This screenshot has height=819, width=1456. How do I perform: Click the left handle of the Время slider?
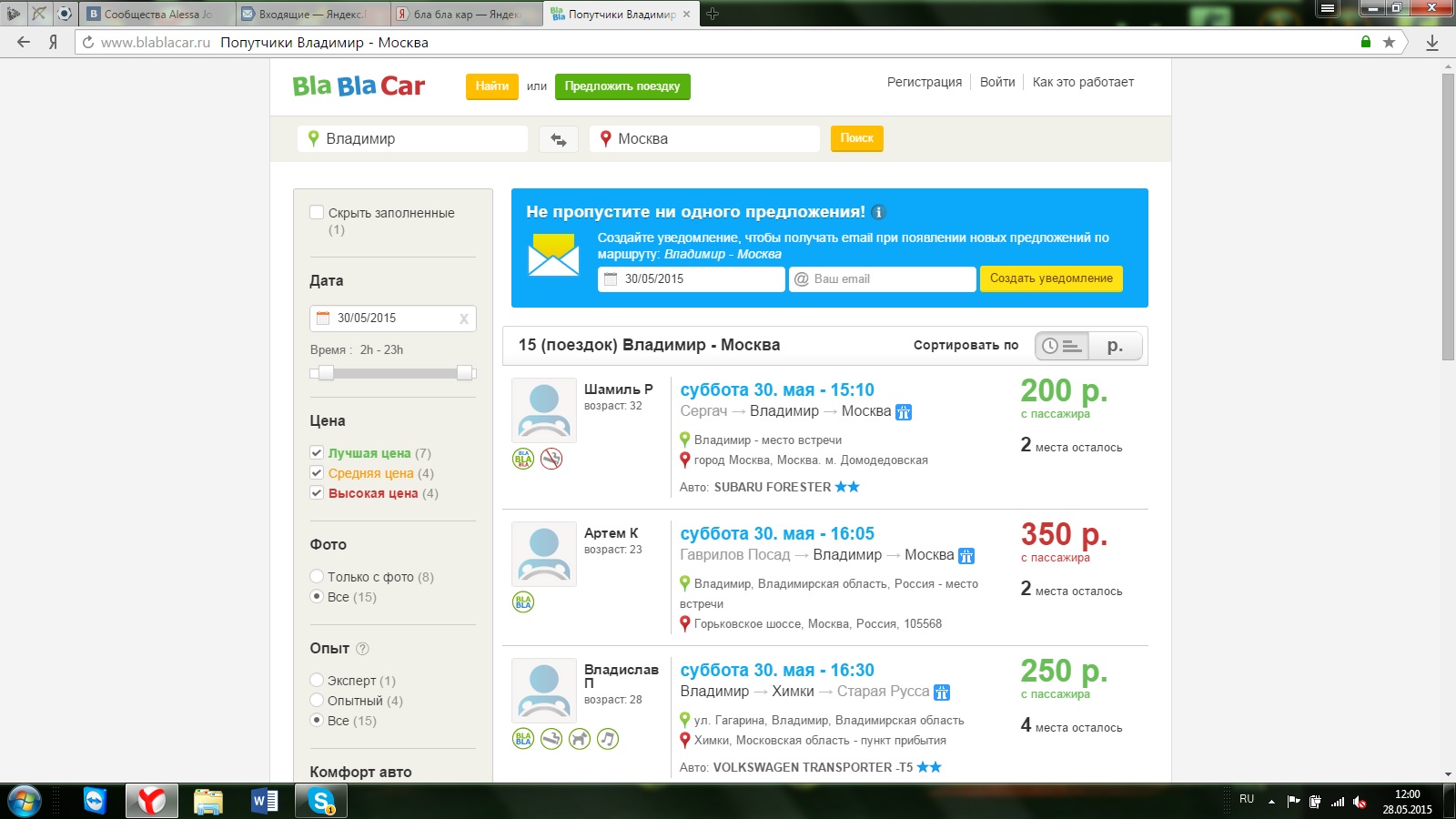(x=326, y=372)
